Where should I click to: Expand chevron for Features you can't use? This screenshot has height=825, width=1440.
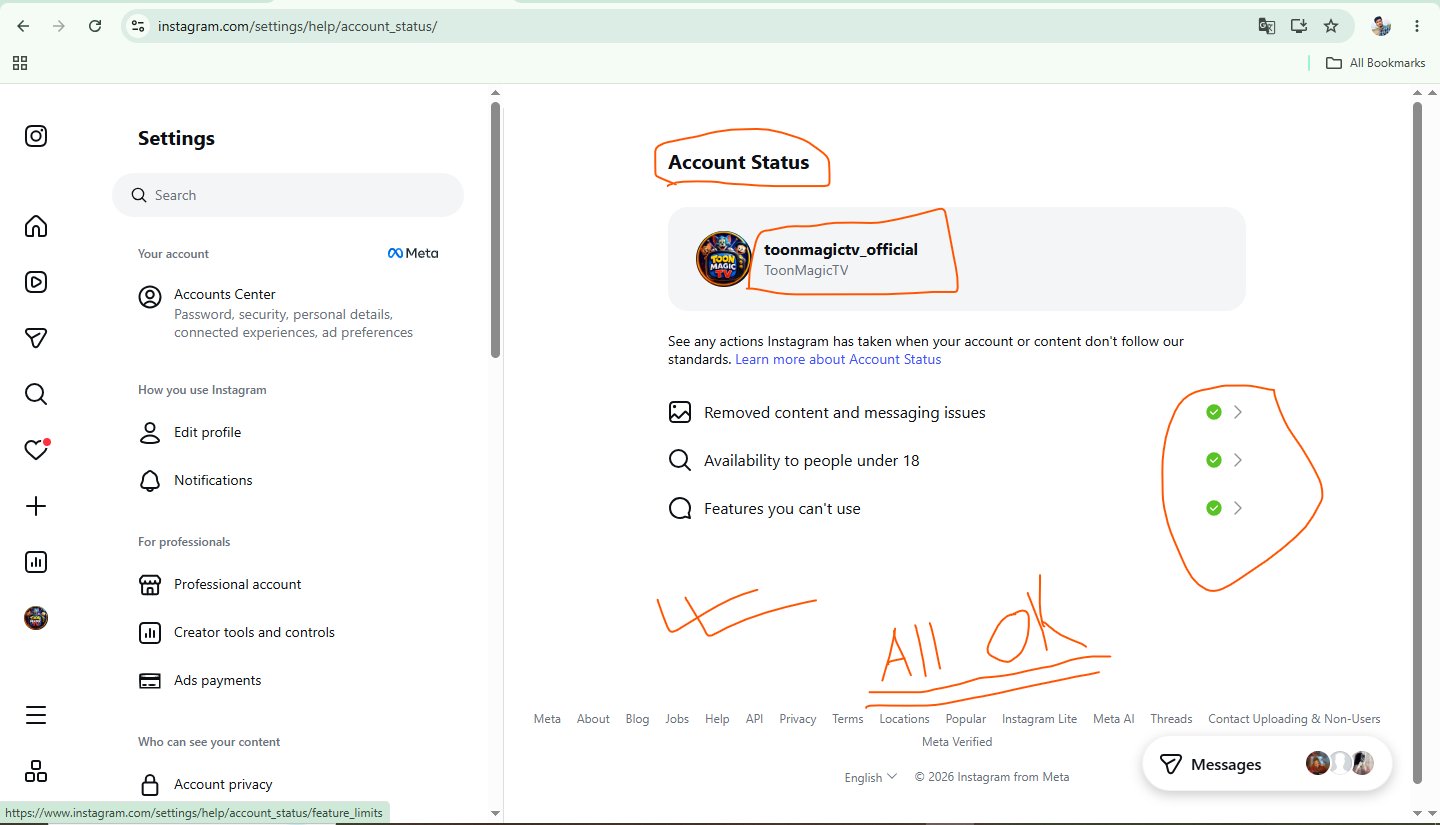1238,508
